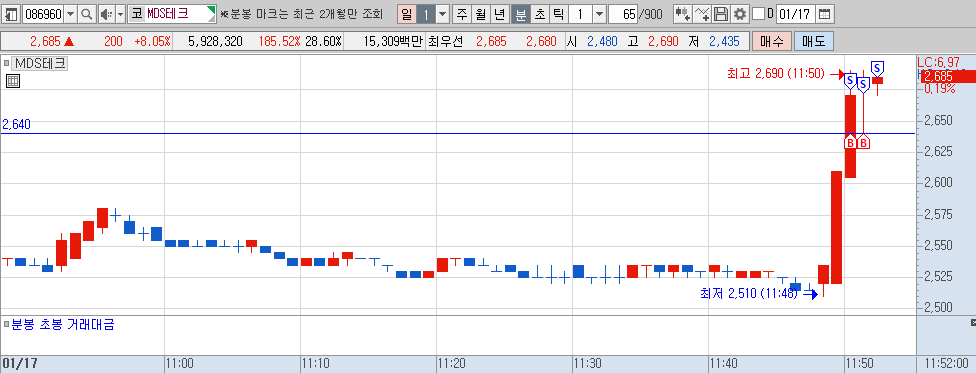Click the 매수 buy button

tap(772, 42)
